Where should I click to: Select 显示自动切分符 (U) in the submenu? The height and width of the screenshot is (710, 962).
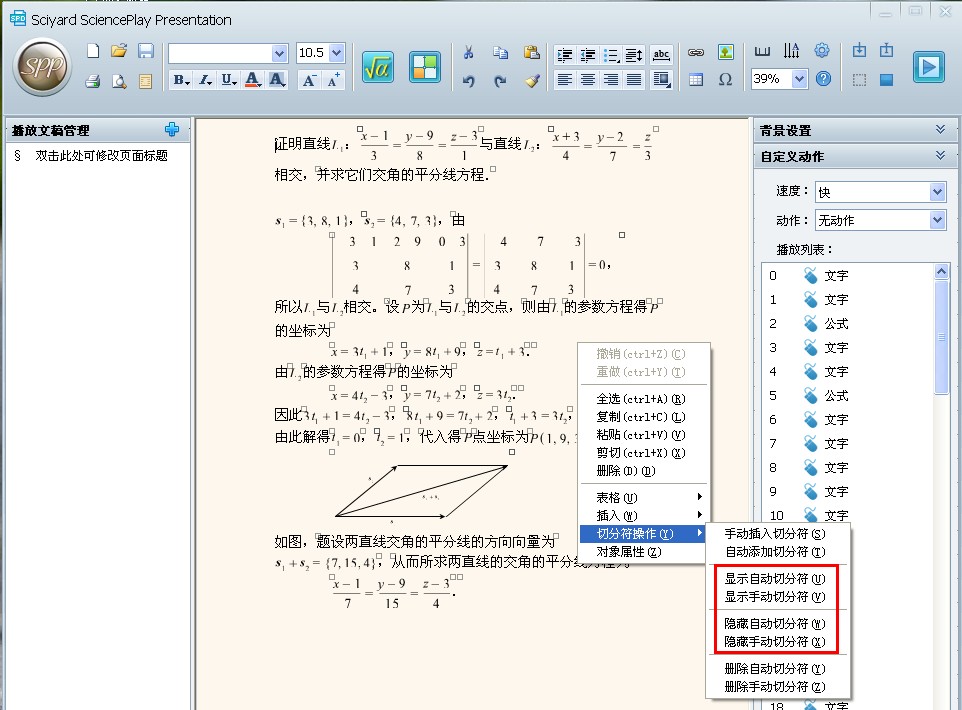[777, 579]
